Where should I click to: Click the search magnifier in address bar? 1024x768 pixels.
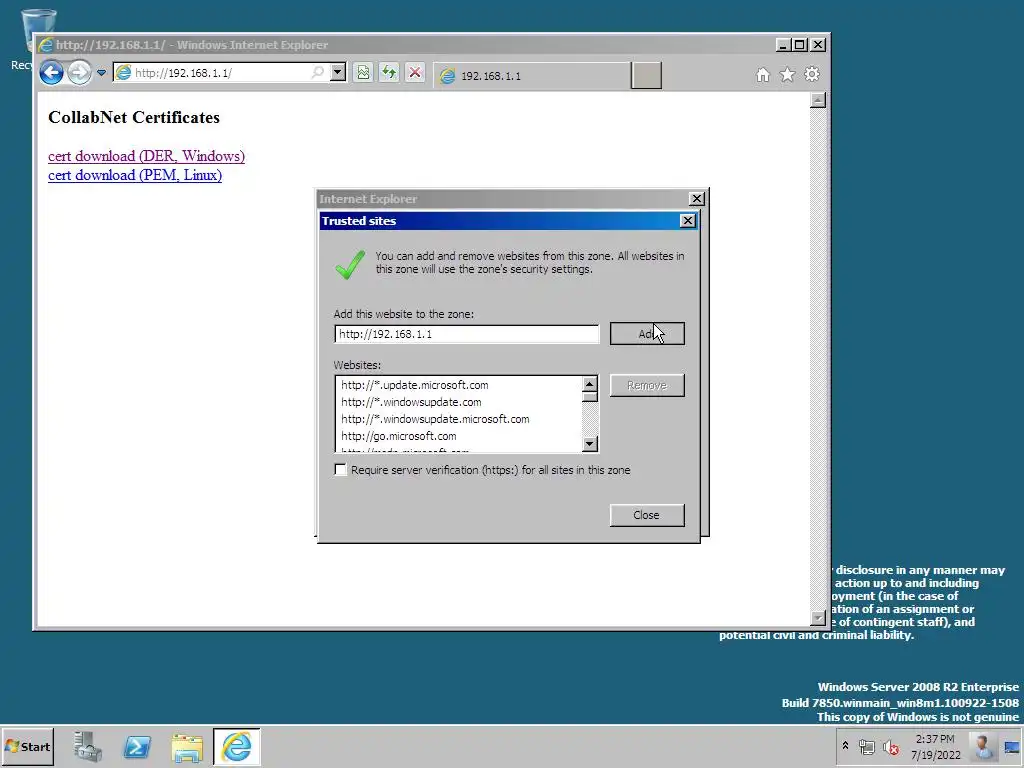(317, 72)
